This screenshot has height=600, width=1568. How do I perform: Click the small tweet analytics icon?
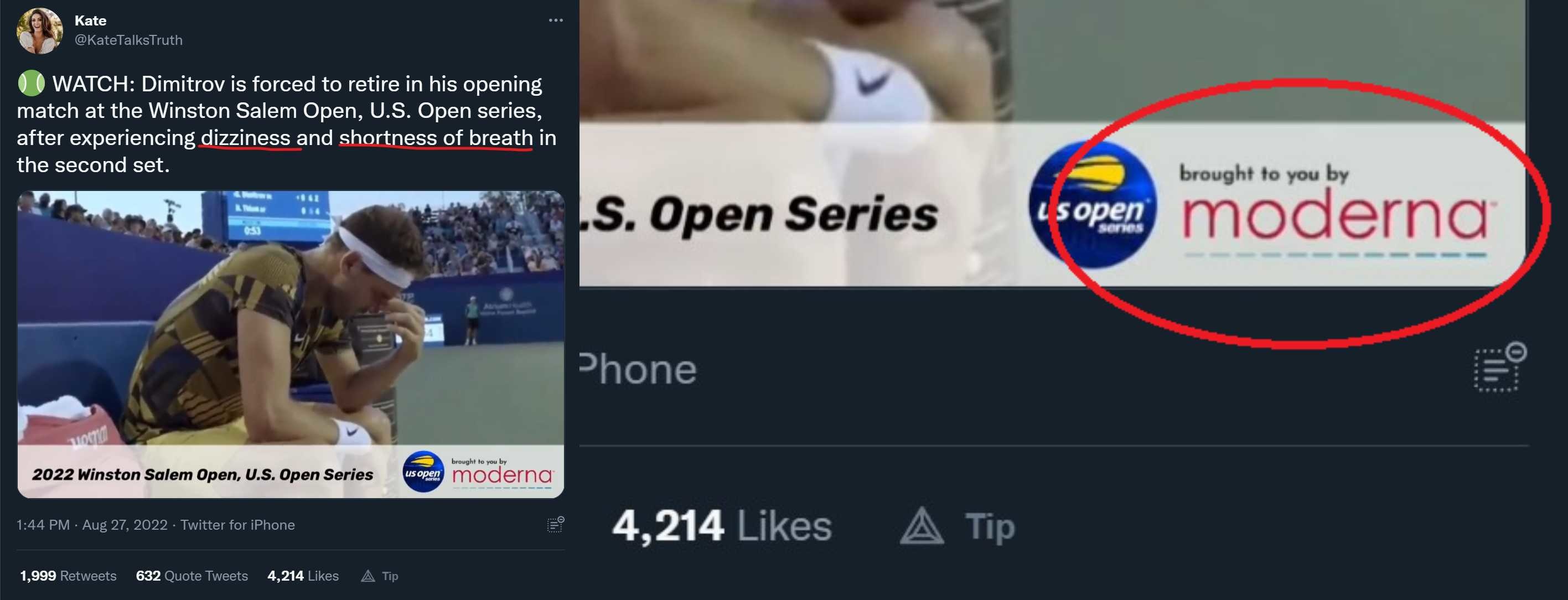[x=556, y=524]
